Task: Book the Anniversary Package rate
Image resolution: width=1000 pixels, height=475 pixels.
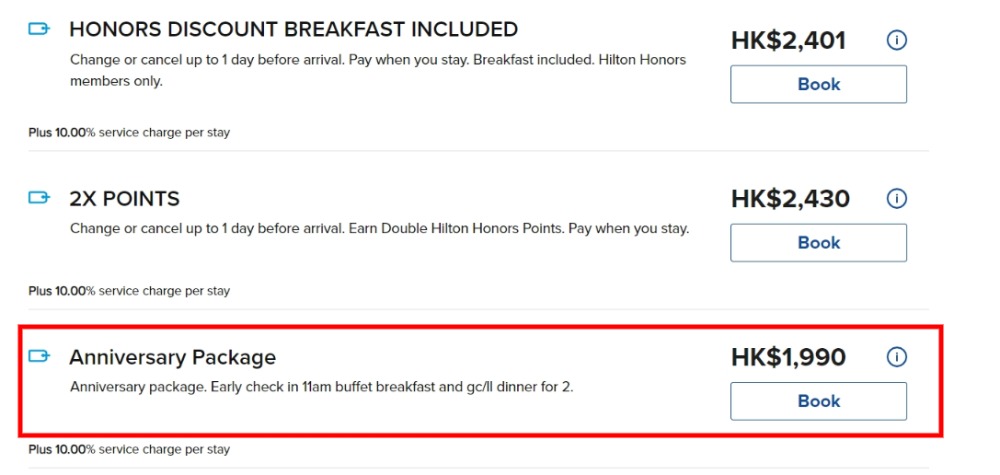Action: click(x=818, y=401)
